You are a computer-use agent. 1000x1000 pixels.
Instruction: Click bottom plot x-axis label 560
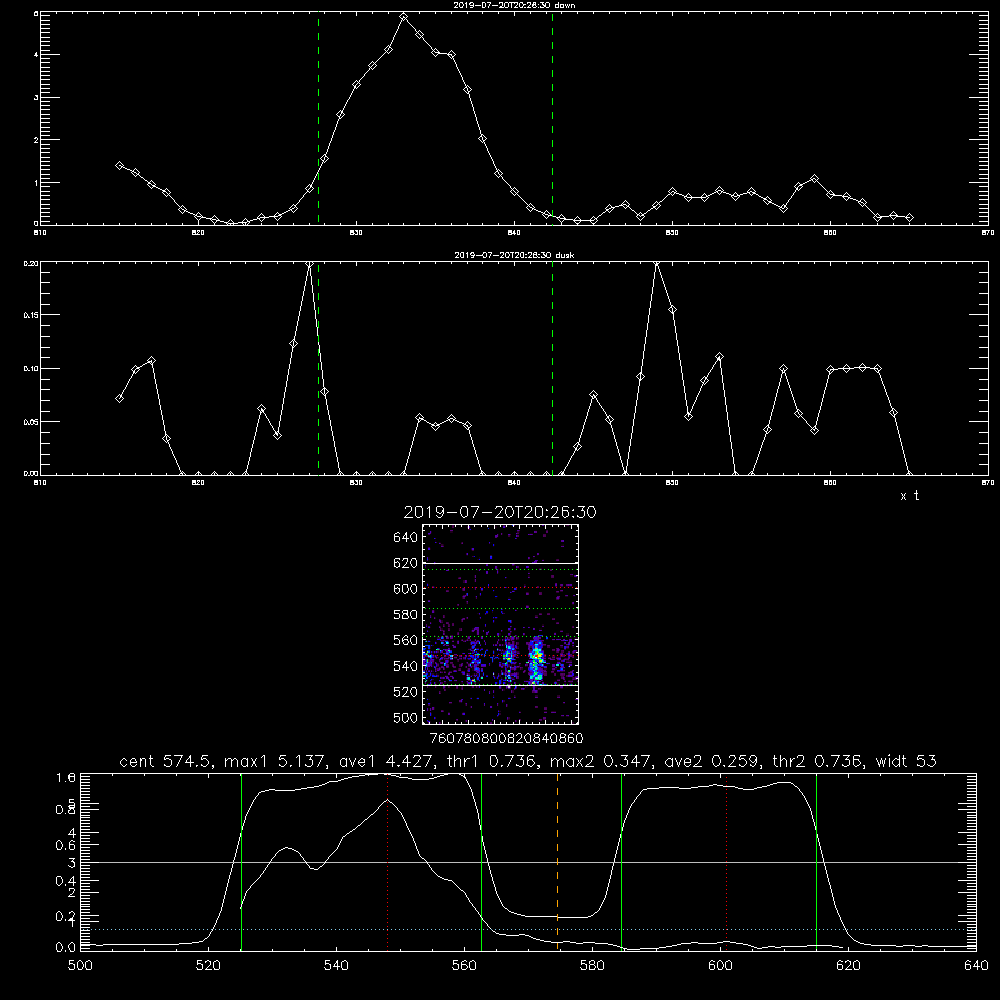[464, 966]
